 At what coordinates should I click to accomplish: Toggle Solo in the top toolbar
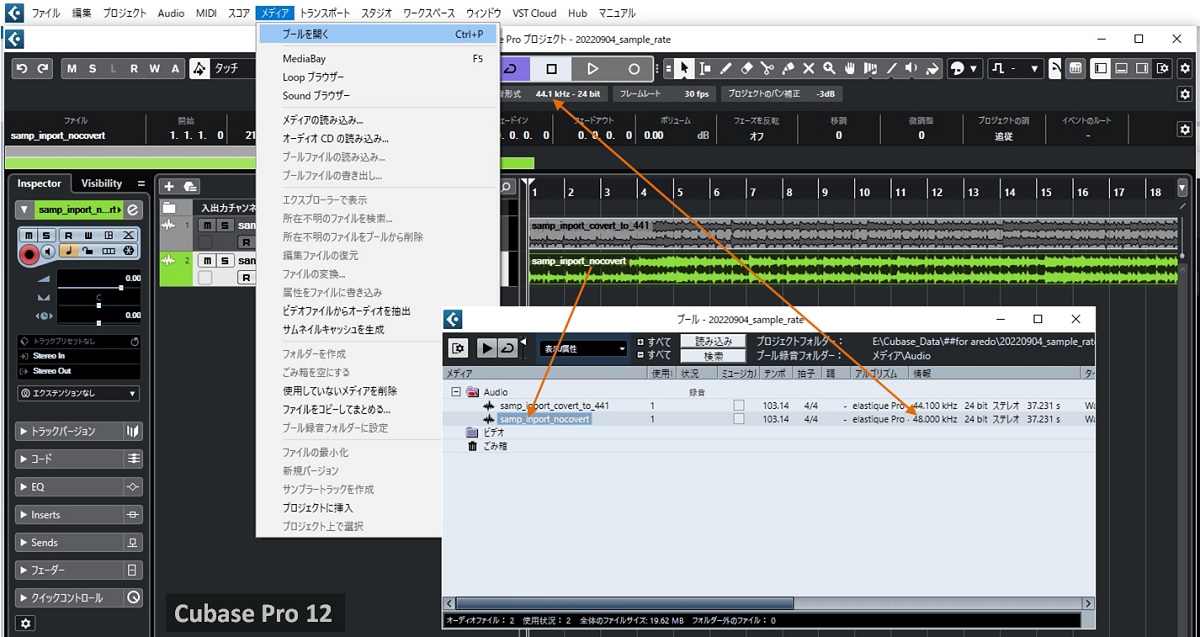click(x=93, y=69)
